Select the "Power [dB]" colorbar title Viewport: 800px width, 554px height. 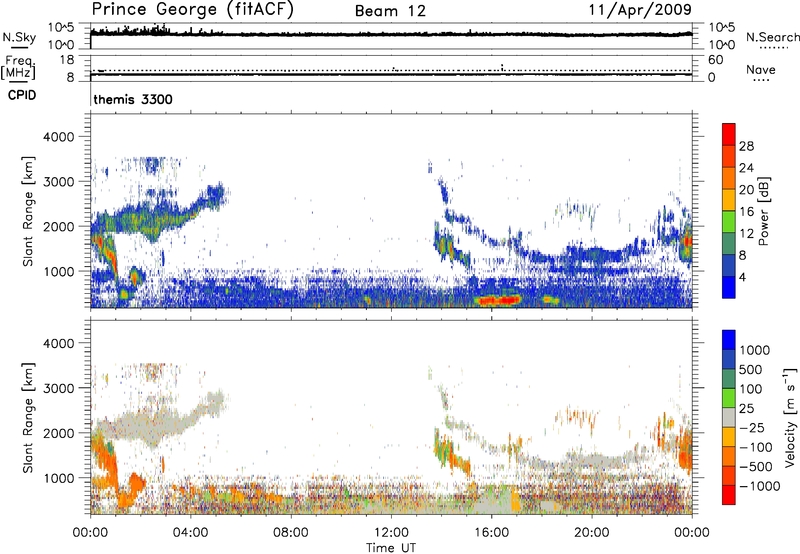[764, 211]
